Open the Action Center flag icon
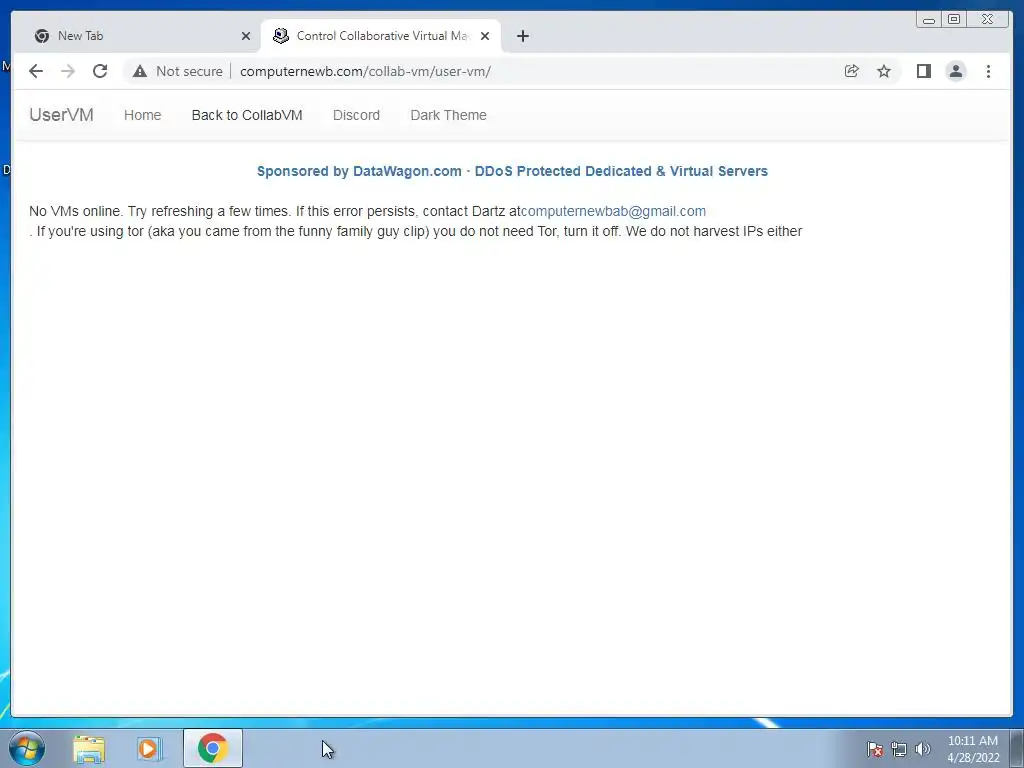The width and height of the screenshot is (1024, 768). tap(874, 749)
